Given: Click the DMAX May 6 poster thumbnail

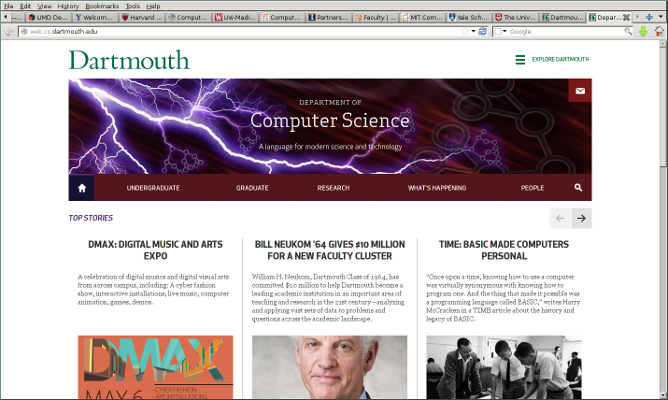Looking at the screenshot, I should pos(155,368).
